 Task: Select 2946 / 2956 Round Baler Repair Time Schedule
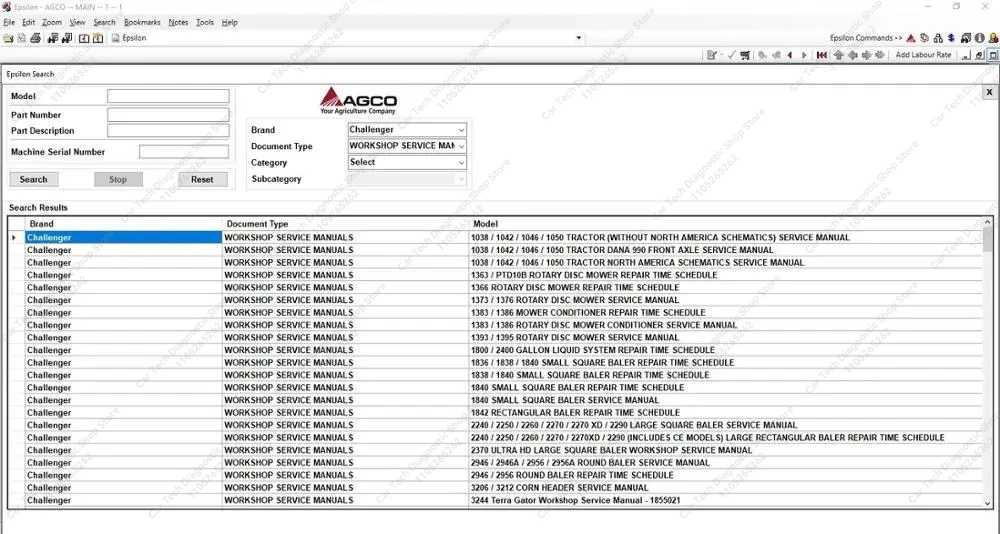504,475
